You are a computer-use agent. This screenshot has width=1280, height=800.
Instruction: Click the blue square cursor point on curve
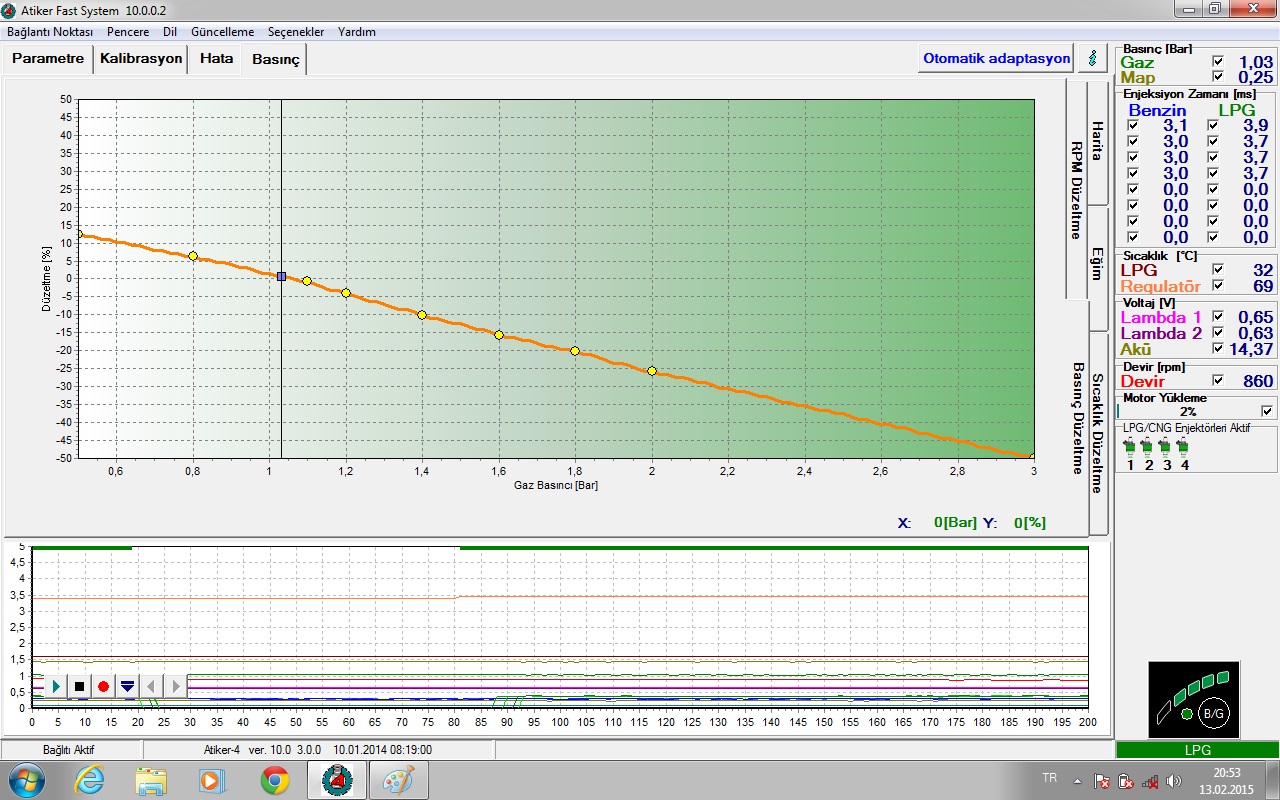point(281,276)
